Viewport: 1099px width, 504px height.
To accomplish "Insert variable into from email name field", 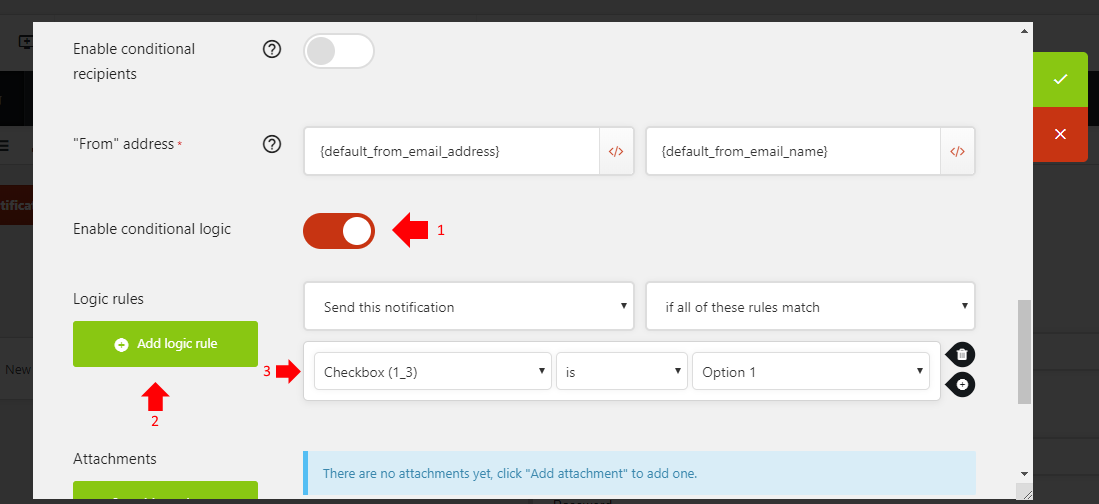I will [957, 152].
